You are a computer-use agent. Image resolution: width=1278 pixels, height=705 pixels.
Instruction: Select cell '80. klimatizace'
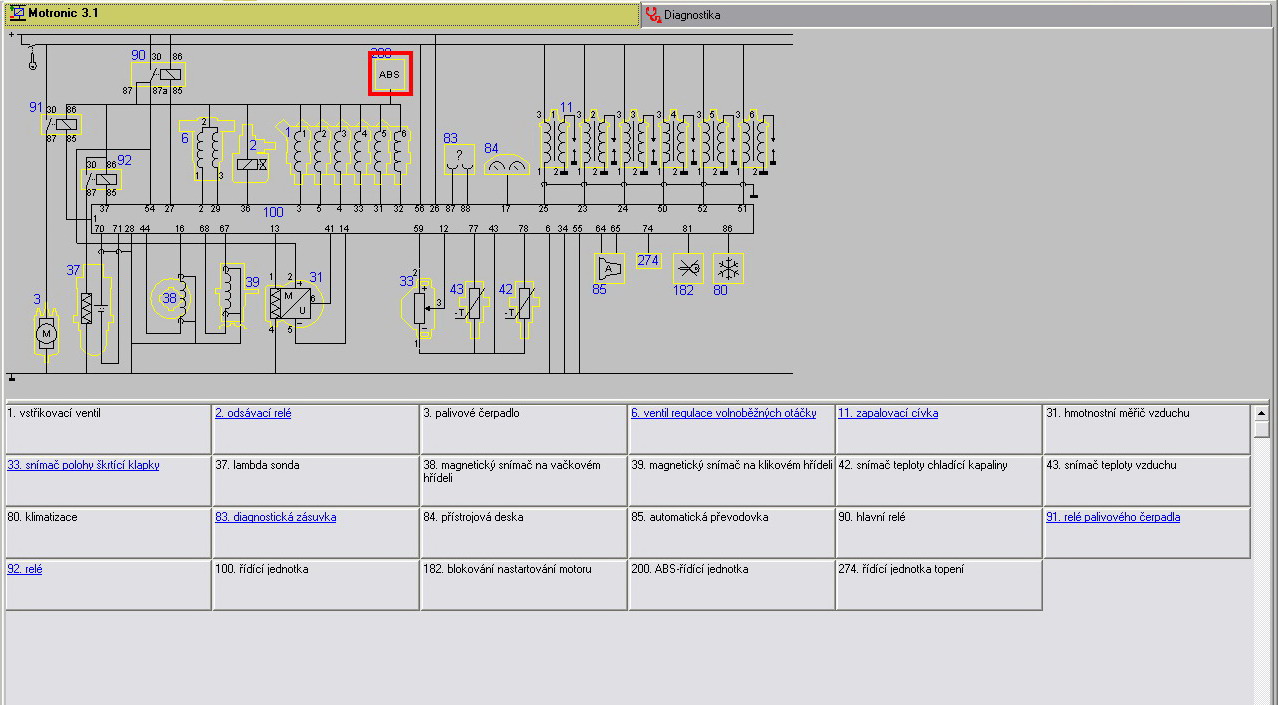click(108, 532)
